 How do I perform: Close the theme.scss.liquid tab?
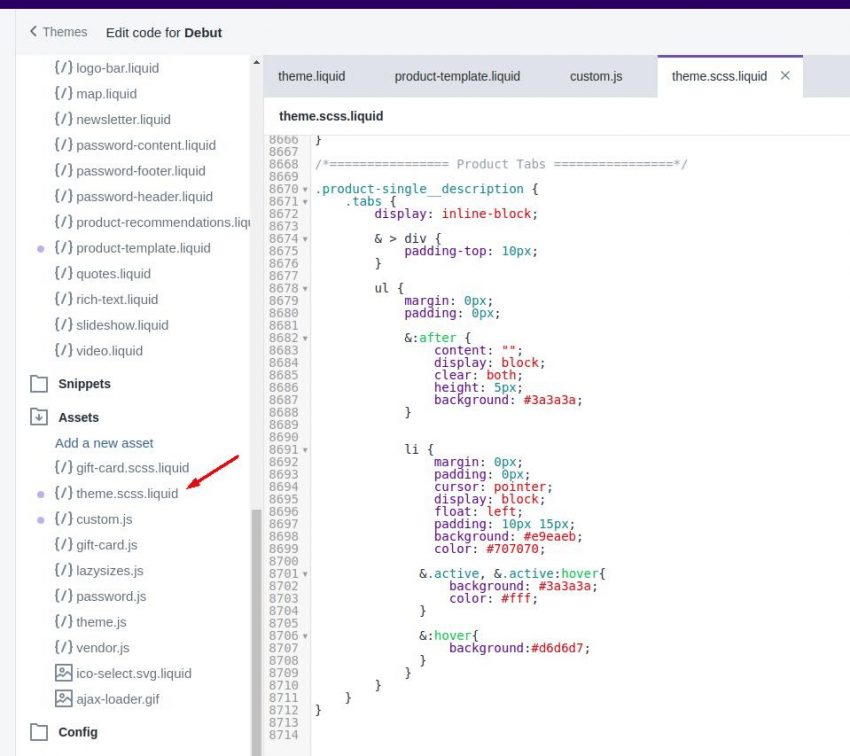[786, 76]
